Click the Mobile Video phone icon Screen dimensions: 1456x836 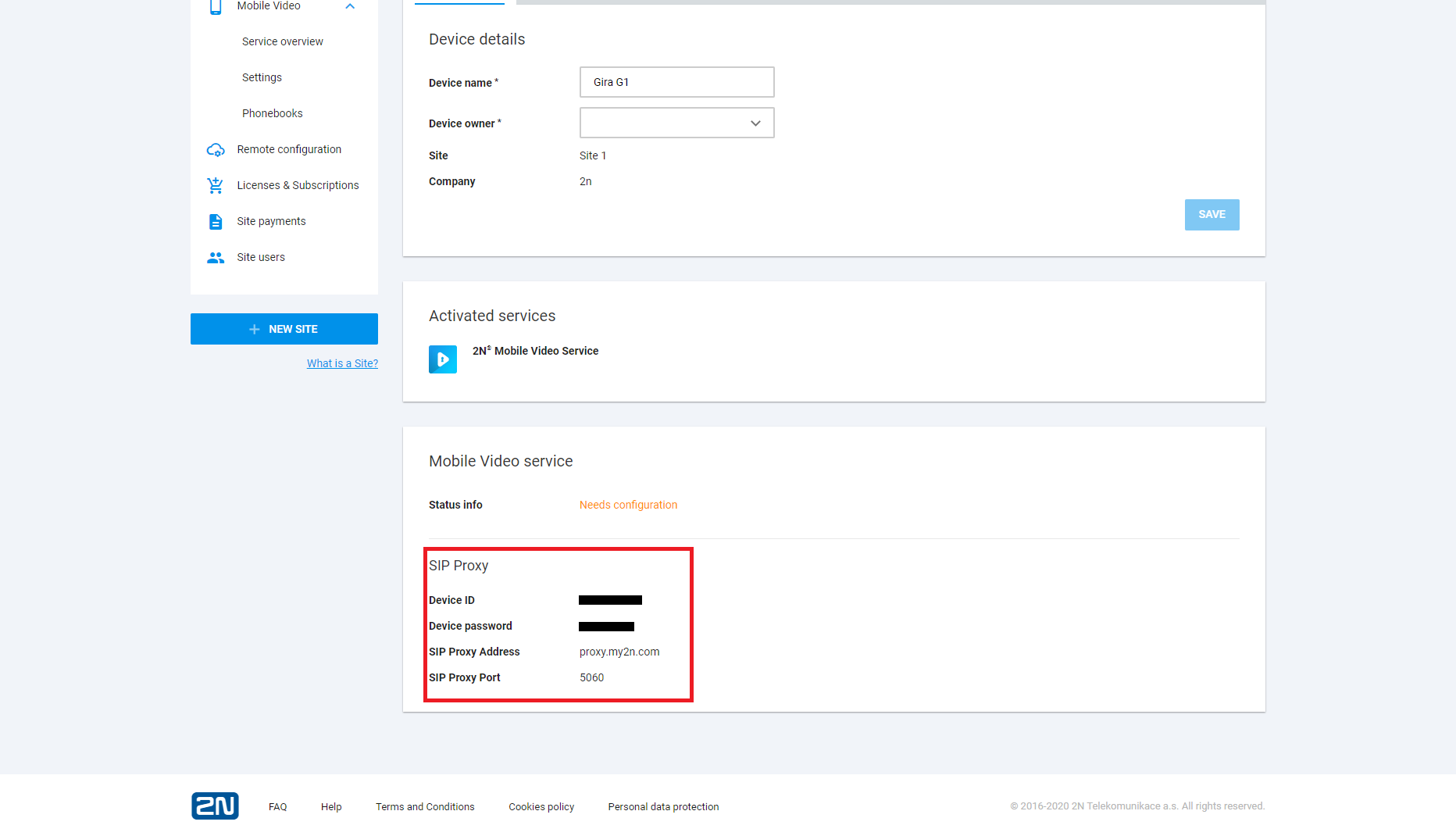pos(216,7)
